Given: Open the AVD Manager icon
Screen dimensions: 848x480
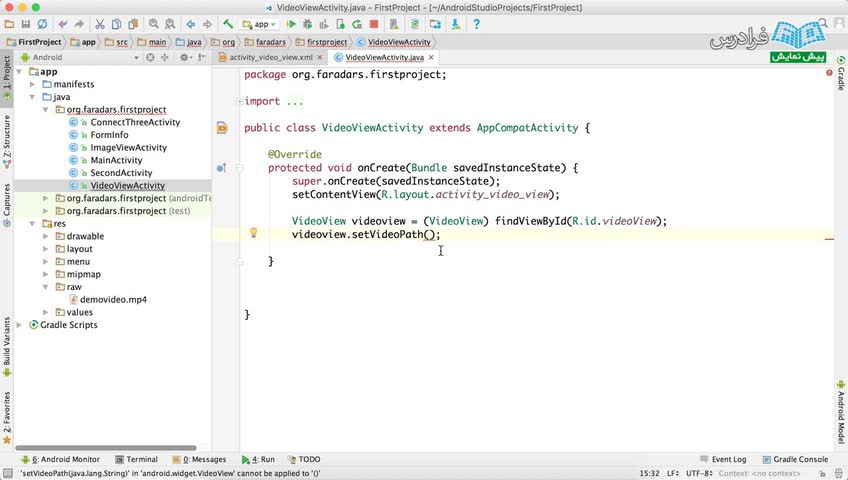Looking at the screenshot, I should click(x=394, y=24).
